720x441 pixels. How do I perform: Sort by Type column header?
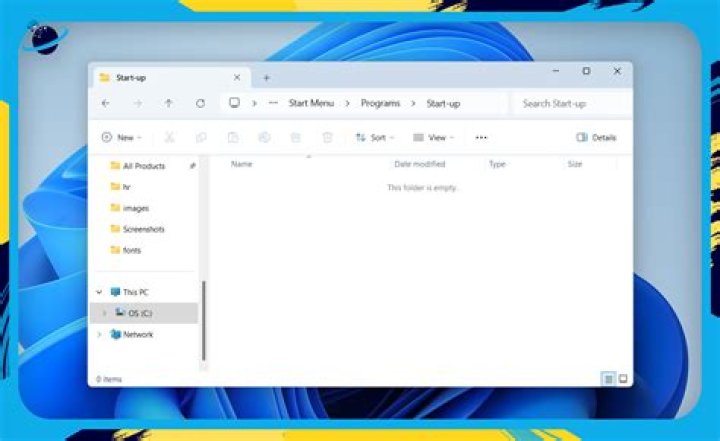497,164
